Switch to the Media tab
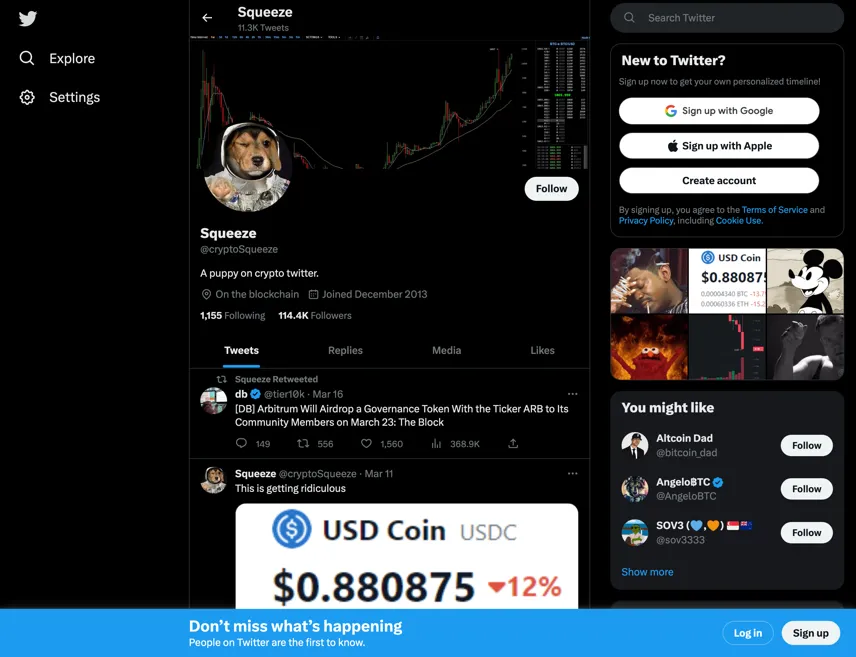Screen dimensions: 856x657 (447, 351)
